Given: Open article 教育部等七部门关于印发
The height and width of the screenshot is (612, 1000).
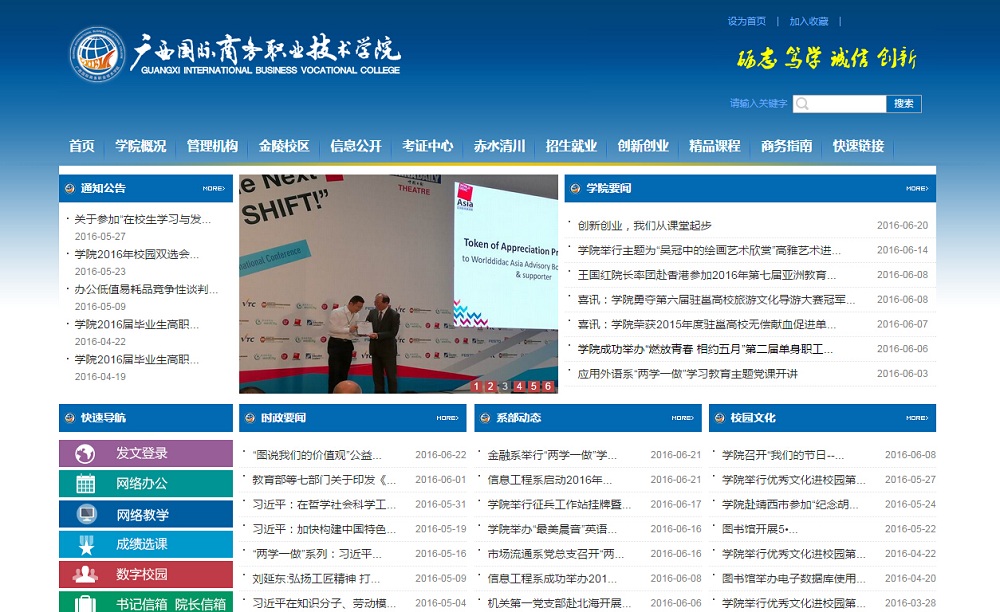Looking at the screenshot, I should [x=324, y=480].
